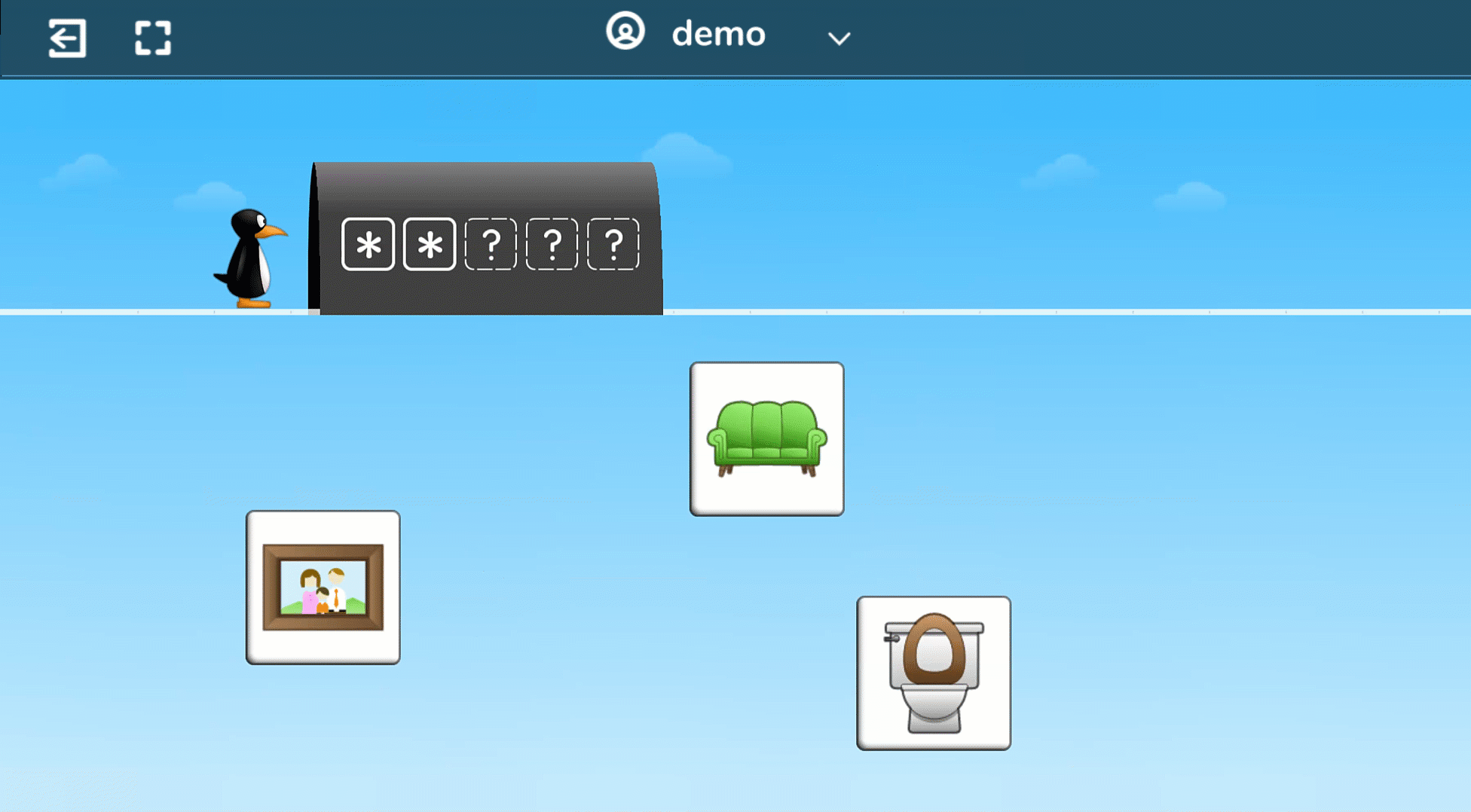Click the second asterisk slot
This screenshot has height=812, width=1471.
point(430,244)
